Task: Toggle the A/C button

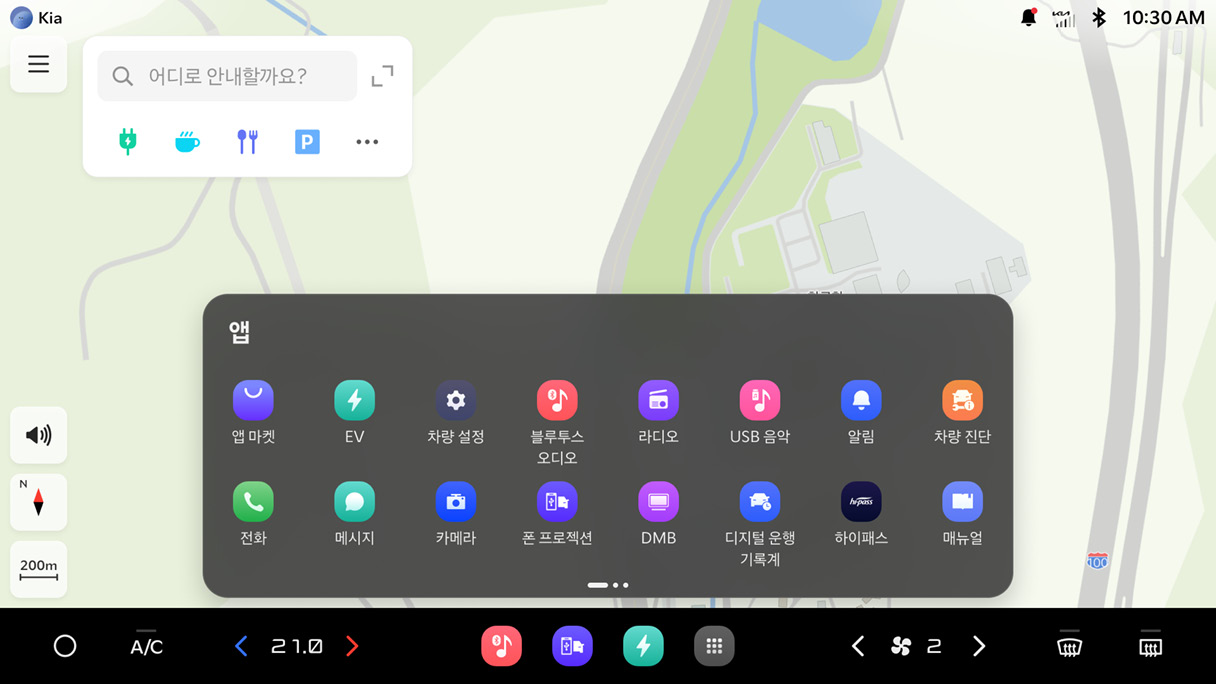Action: point(146,646)
